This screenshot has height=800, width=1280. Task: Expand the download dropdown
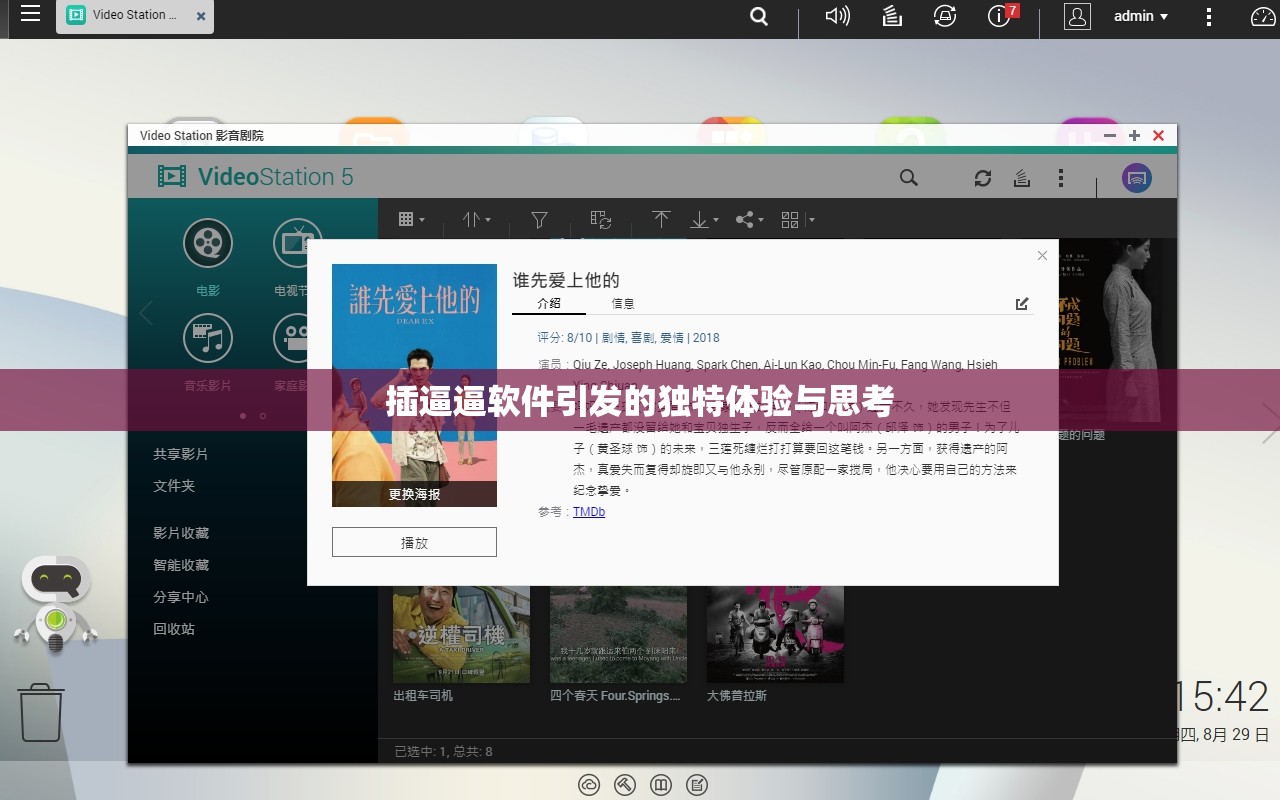coord(703,220)
